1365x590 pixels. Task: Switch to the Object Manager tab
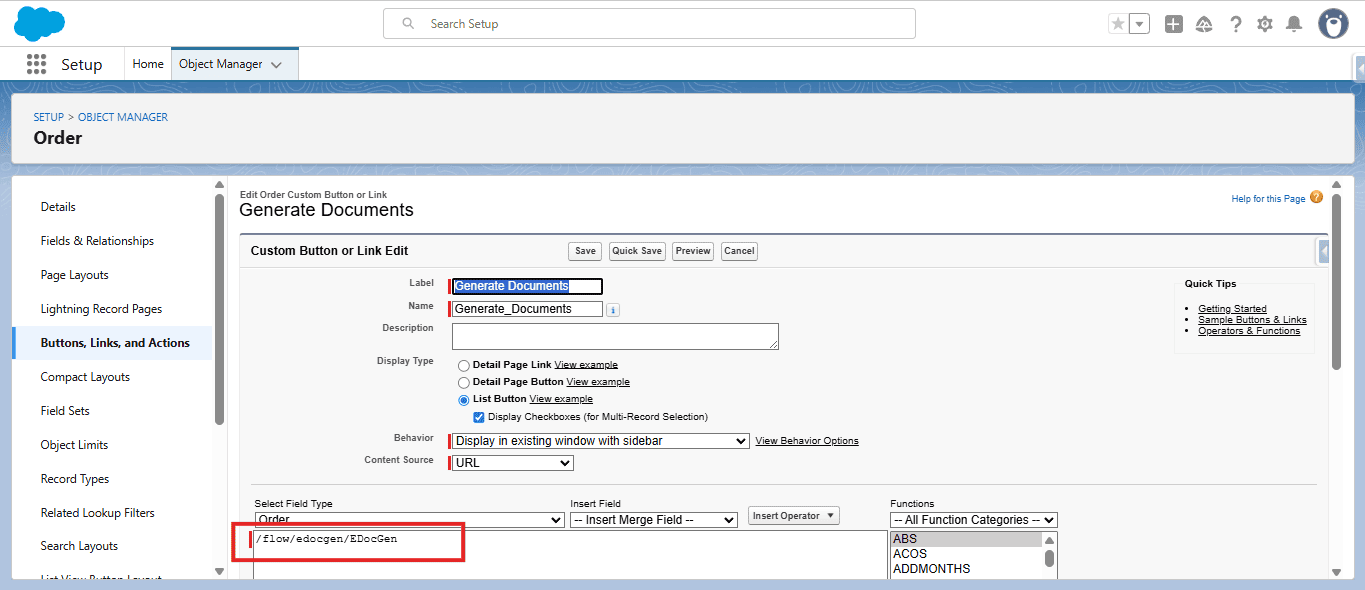[220, 64]
